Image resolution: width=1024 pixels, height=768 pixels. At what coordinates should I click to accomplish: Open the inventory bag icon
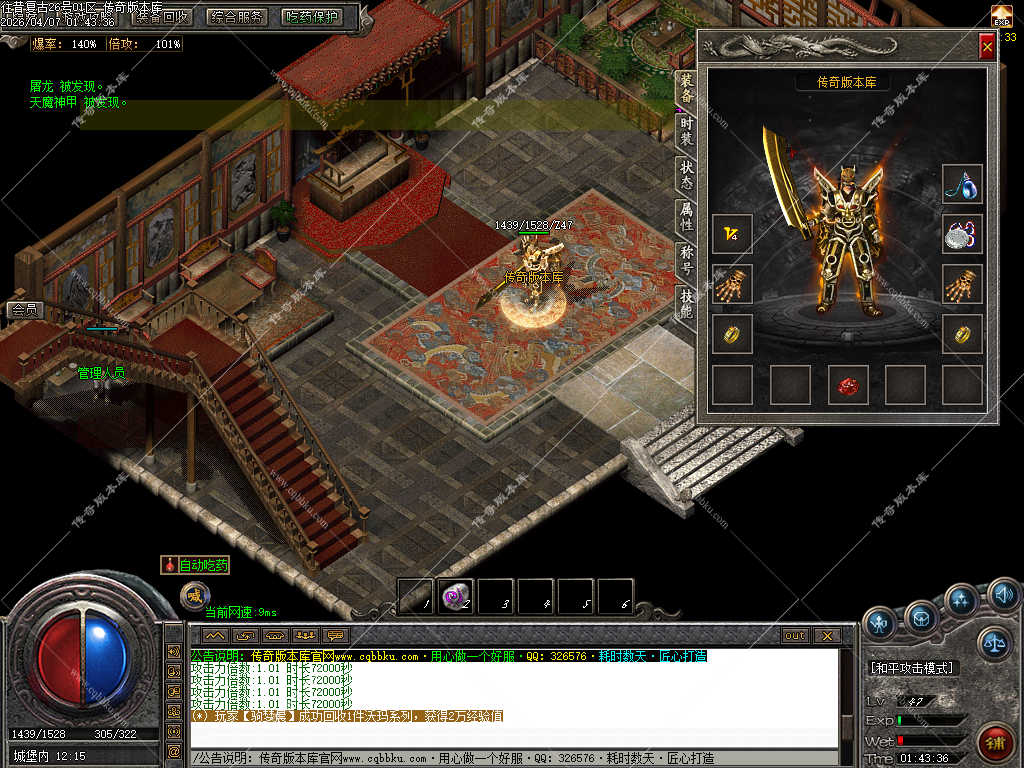921,617
